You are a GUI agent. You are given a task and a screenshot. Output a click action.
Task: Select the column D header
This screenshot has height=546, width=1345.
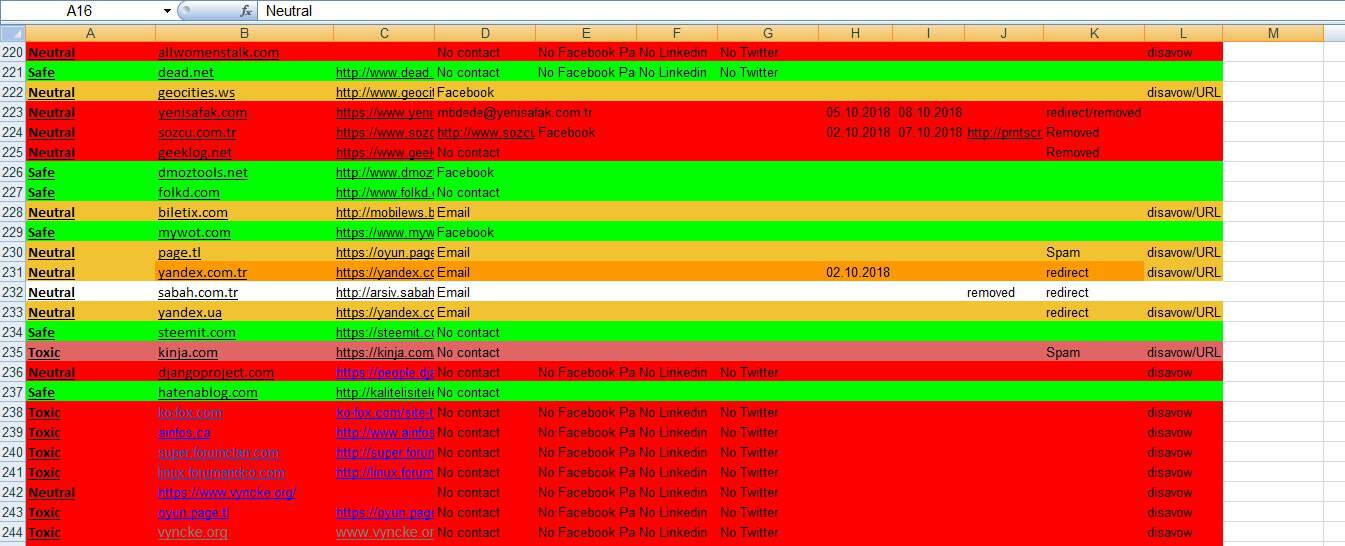click(x=484, y=33)
